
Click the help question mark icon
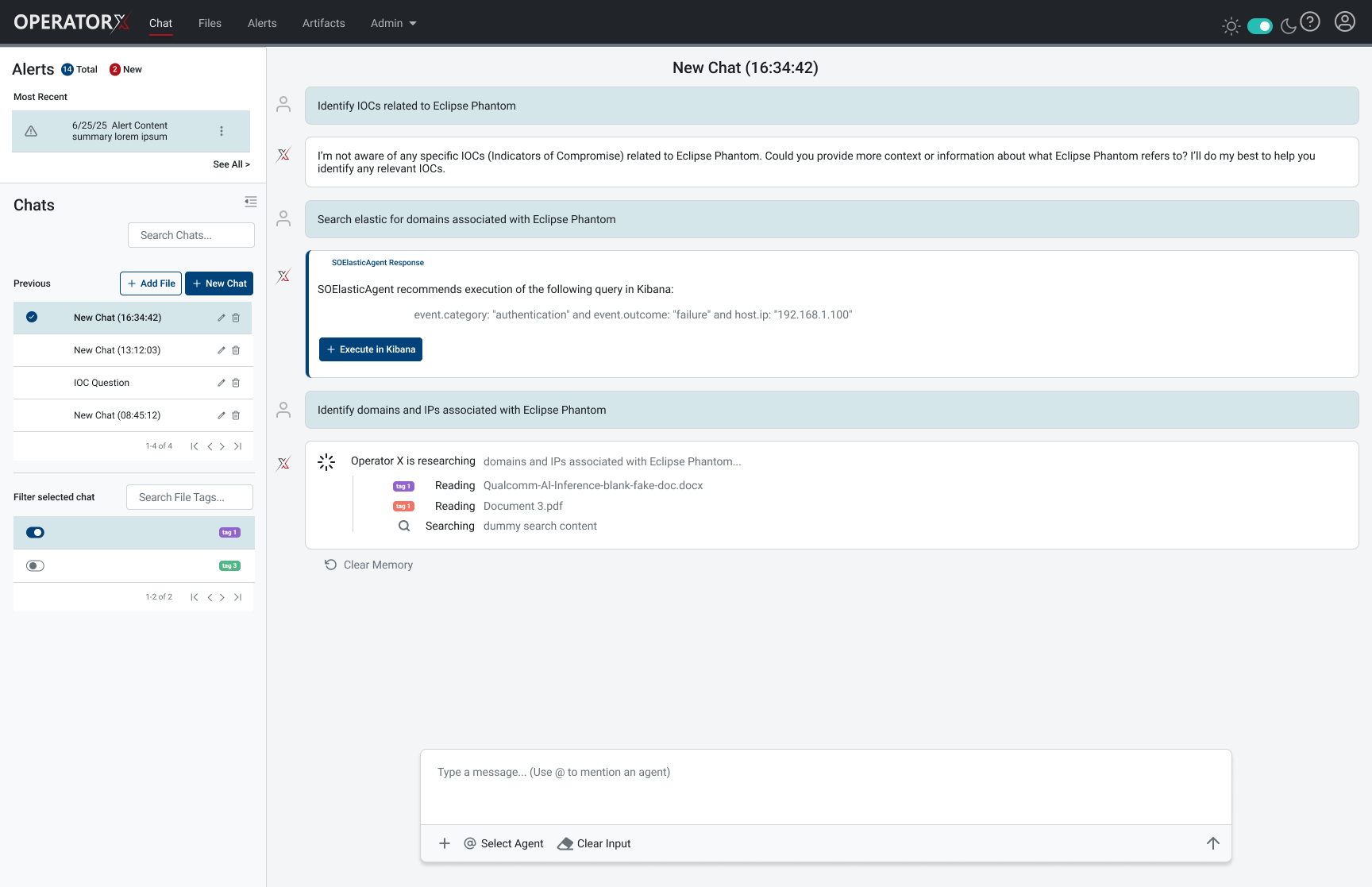tap(1310, 22)
